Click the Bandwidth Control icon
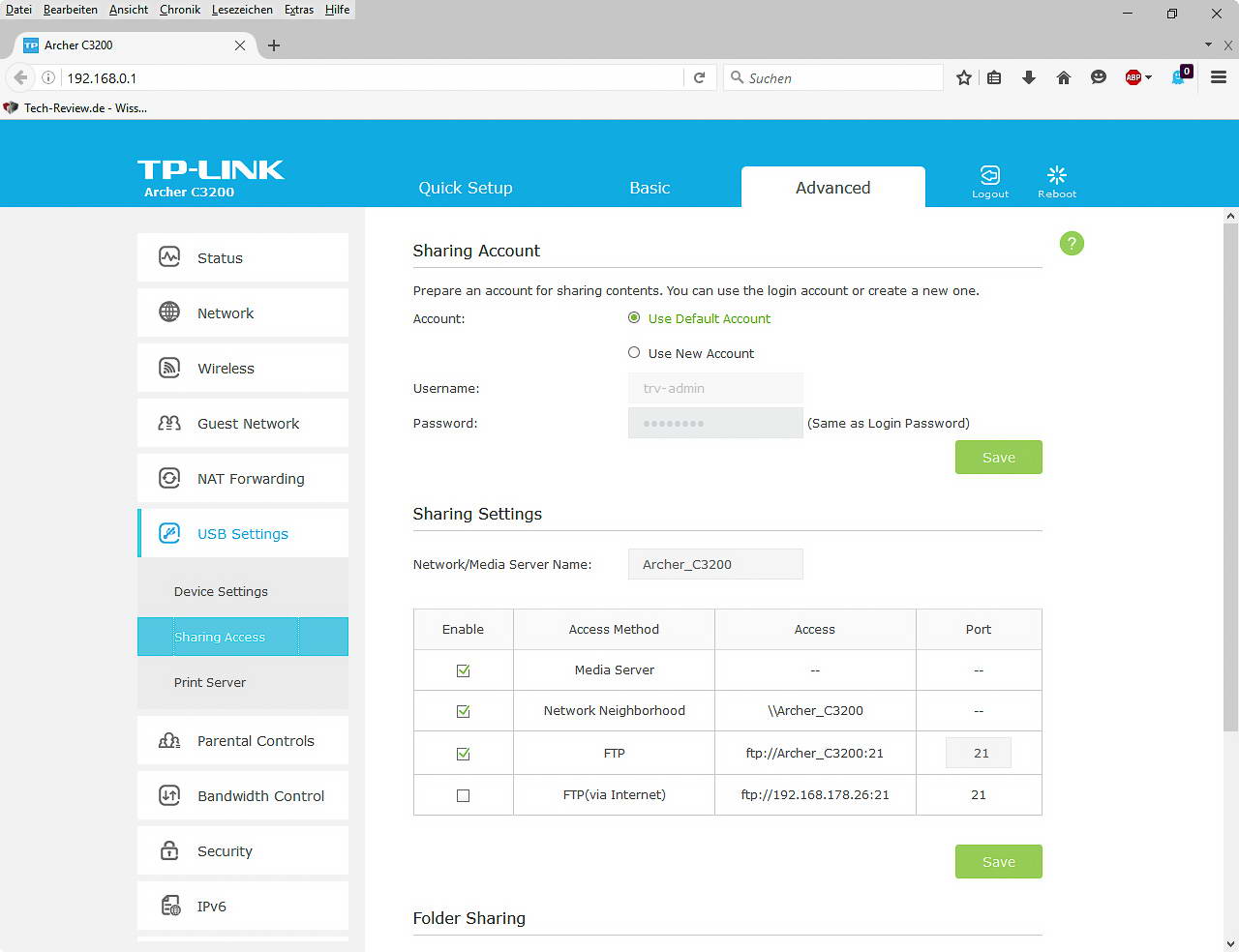The height and width of the screenshot is (952, 1239). [x=169, y=796]
